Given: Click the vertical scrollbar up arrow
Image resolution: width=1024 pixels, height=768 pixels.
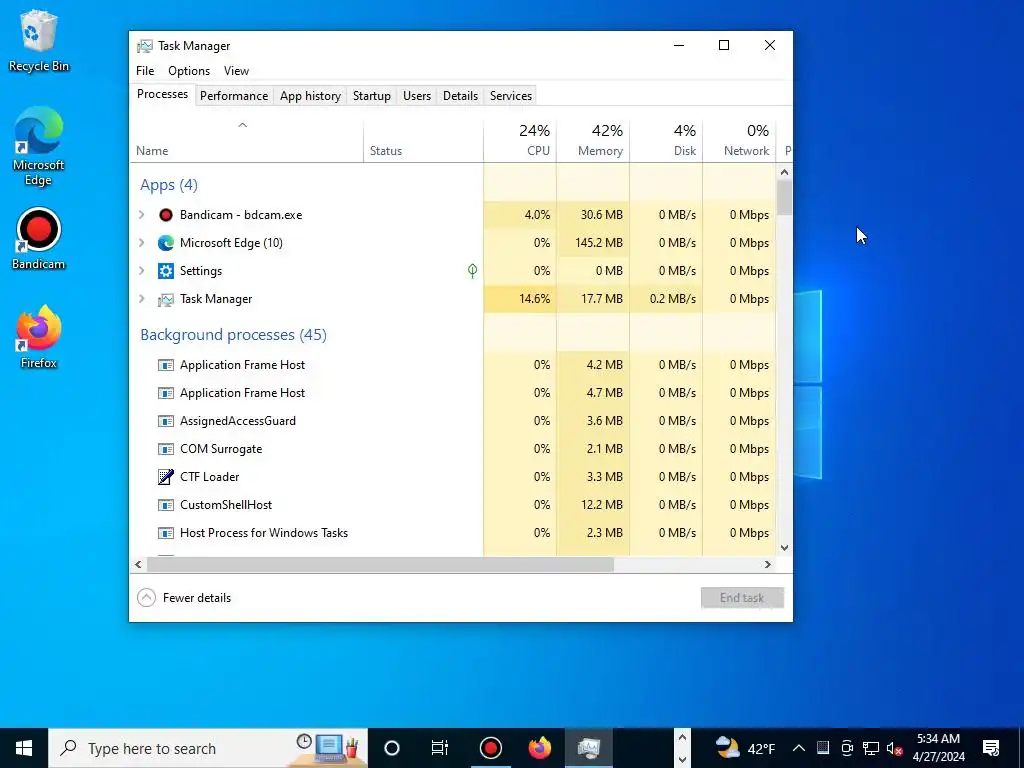Looking at the screenshot, I should pyautogui.click(x=784, y=172).
